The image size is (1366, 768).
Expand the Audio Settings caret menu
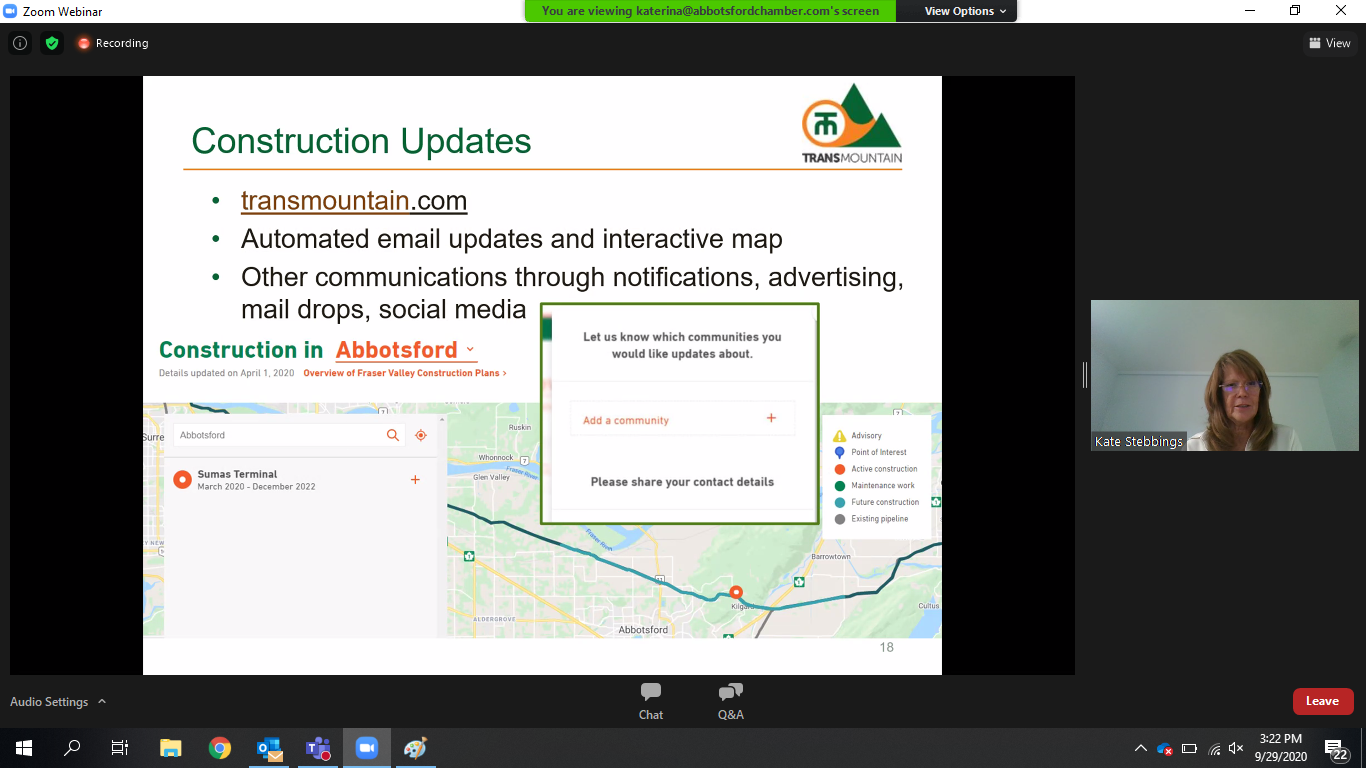pyautogui.click(x=102, y=702)
